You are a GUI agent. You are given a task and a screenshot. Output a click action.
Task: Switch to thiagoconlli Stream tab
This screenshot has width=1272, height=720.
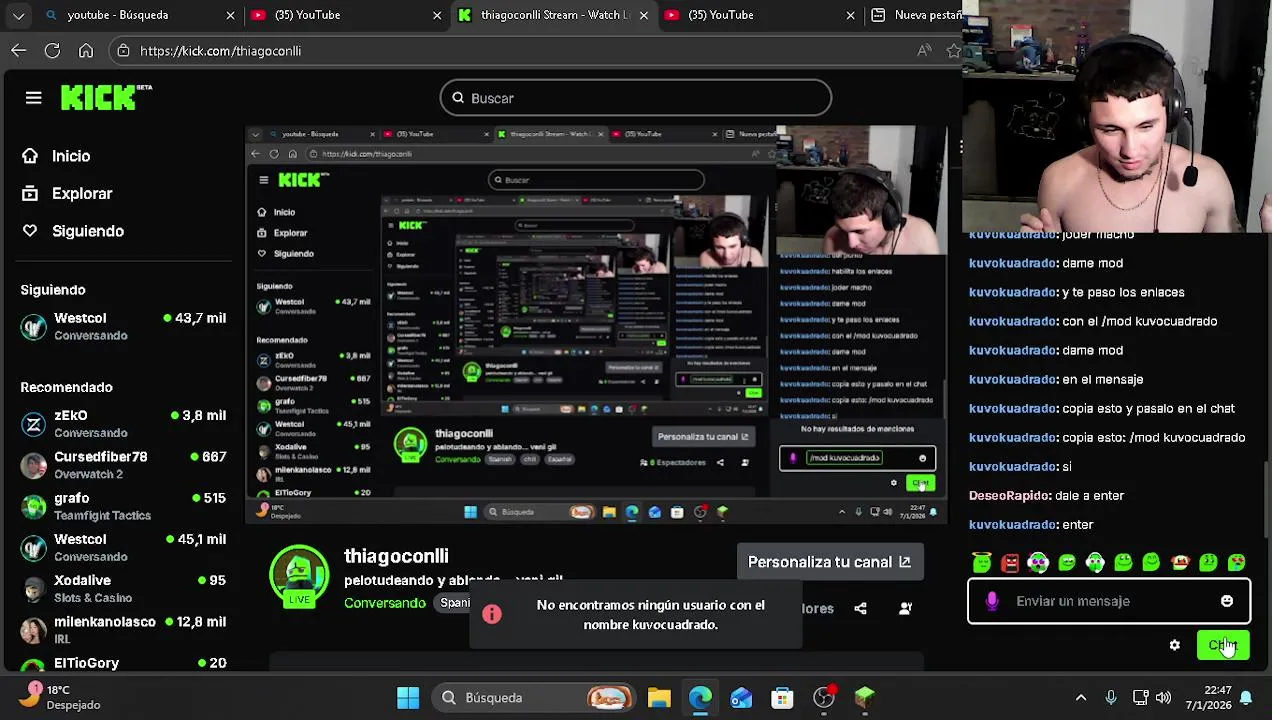tap(553, 15)
